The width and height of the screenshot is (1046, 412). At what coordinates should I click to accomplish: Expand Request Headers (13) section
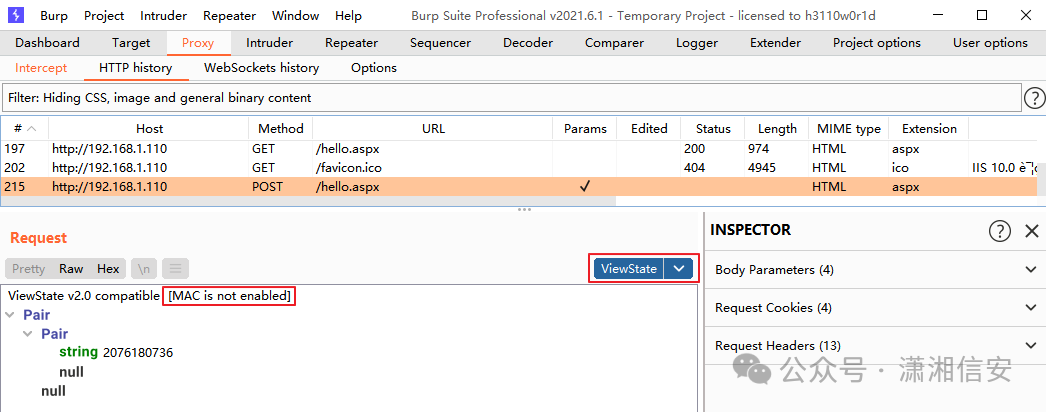click(875, 345)
